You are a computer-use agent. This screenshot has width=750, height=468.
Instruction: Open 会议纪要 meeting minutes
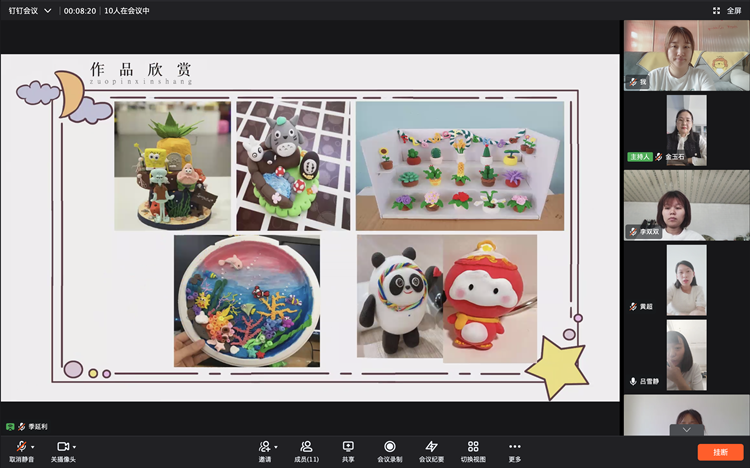click(x=431, y=451)
